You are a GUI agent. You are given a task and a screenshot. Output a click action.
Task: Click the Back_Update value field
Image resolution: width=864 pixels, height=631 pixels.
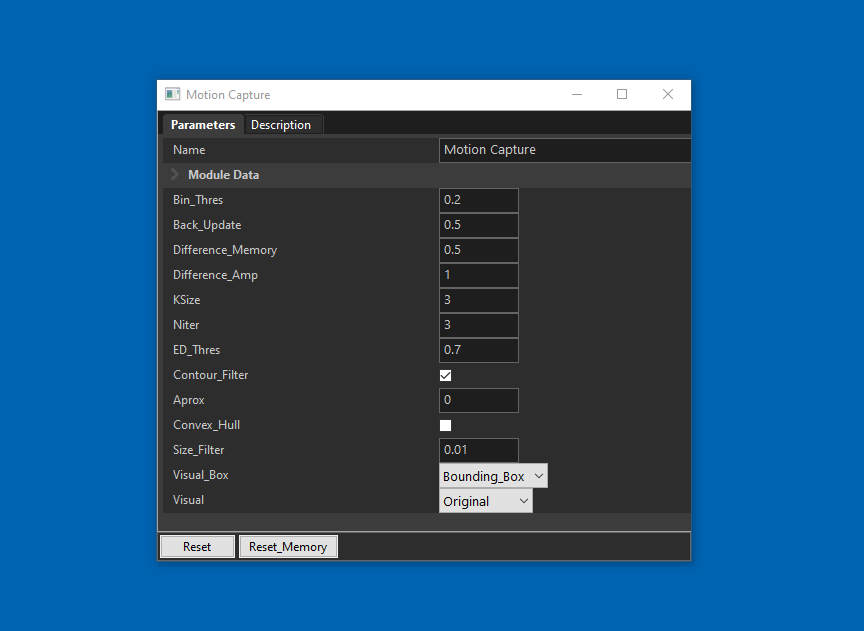(478, 225)
